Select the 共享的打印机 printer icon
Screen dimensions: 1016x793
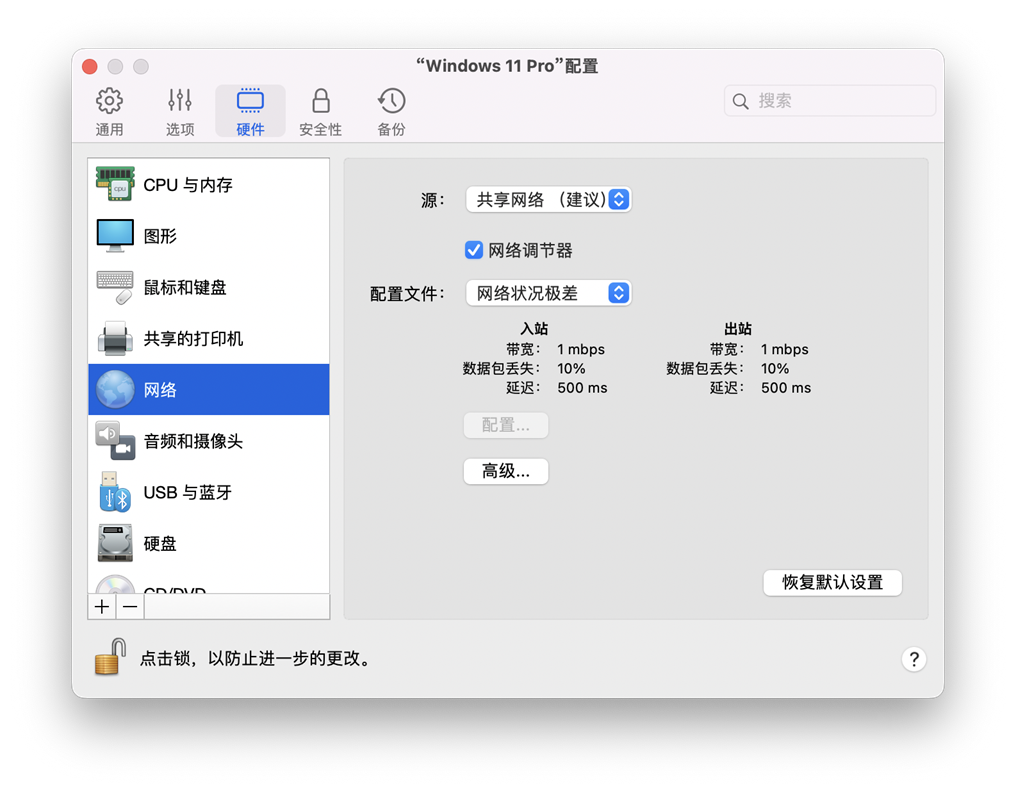(x=115, y=338)
